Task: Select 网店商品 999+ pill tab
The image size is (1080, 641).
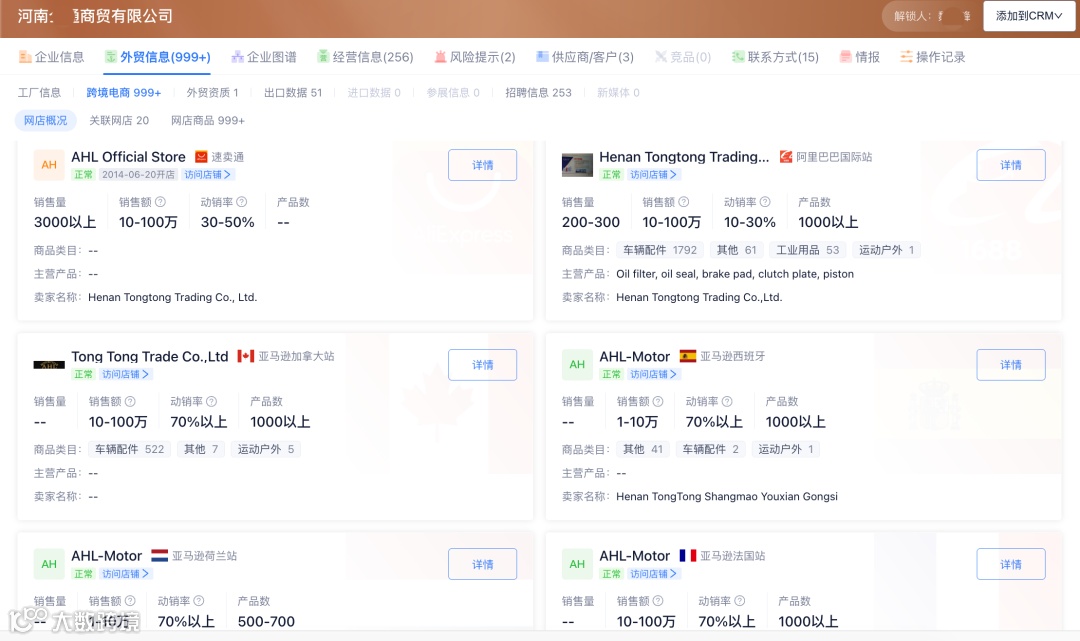Action: (x=208, y=120)
